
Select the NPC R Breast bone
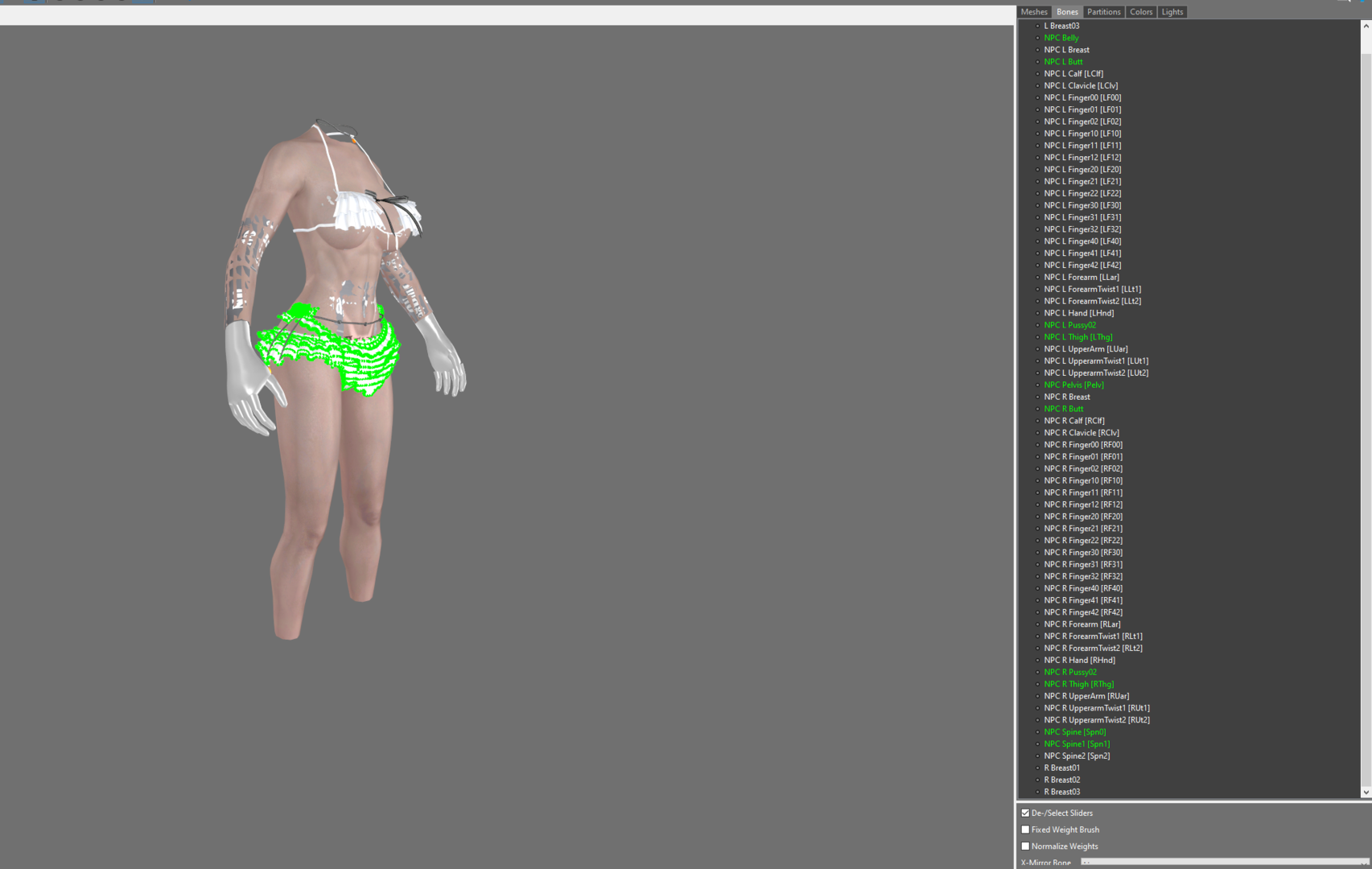click(x=1067, y=397)
